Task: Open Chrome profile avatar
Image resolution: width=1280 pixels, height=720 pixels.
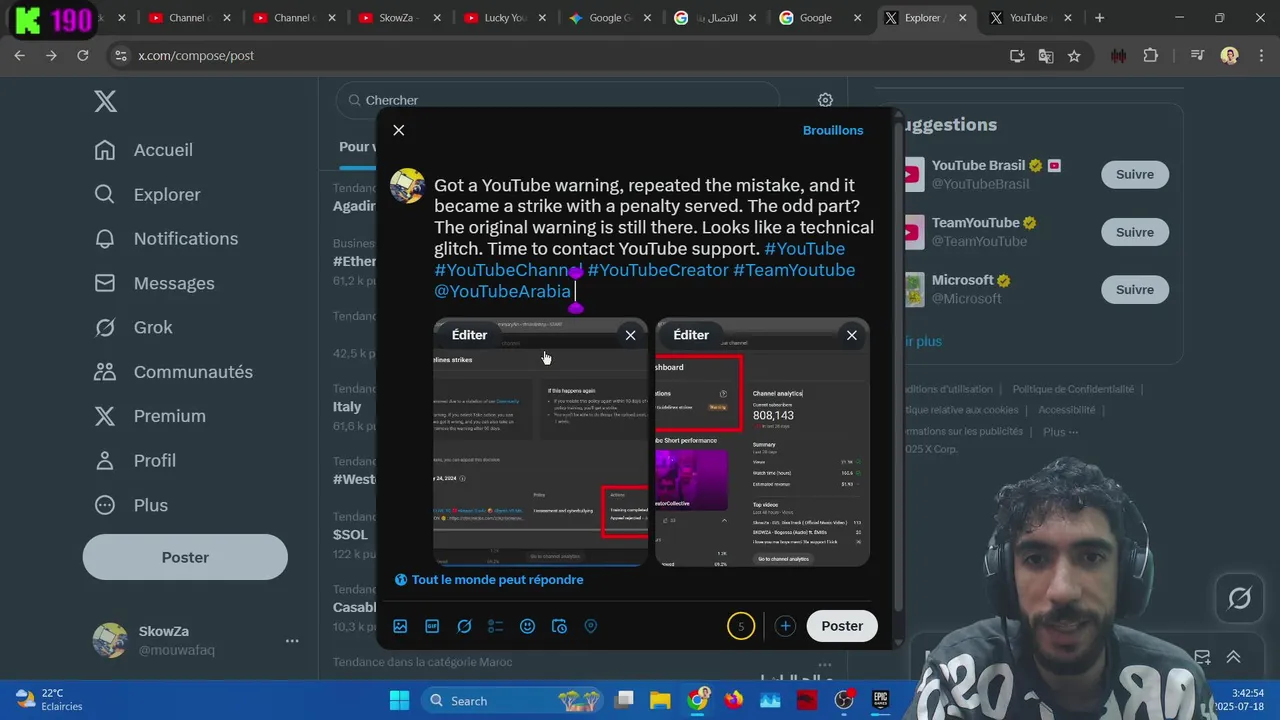Action: click(x=1229, y=56)
